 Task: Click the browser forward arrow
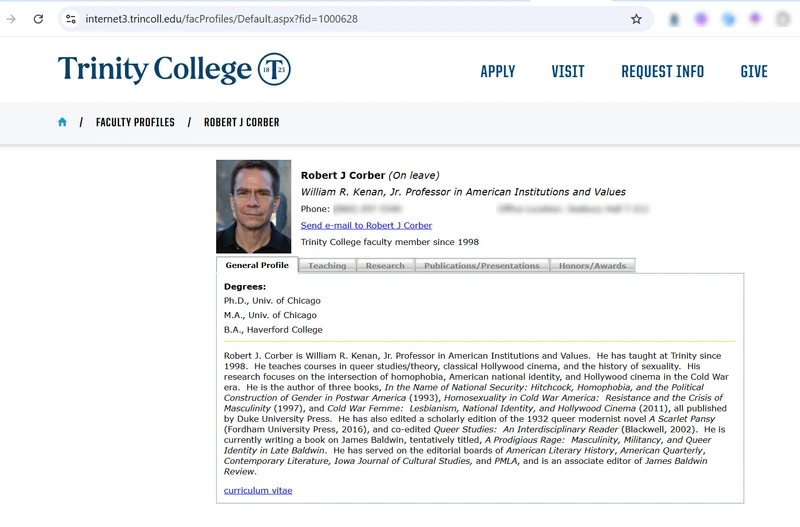11,19
